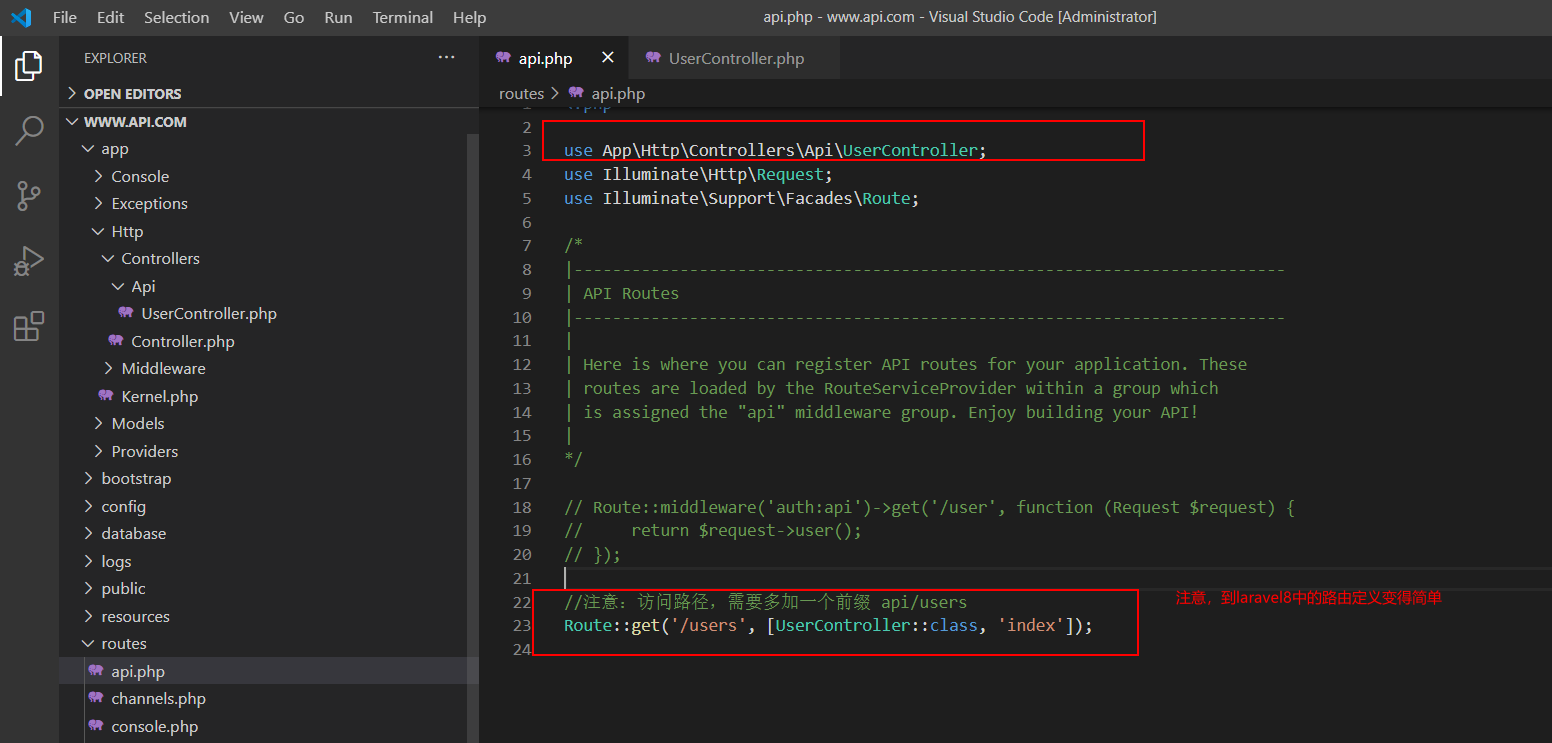Click PHP icon of console.php in tree
The height and width of the screenshot is (743, 1552).
95,726
